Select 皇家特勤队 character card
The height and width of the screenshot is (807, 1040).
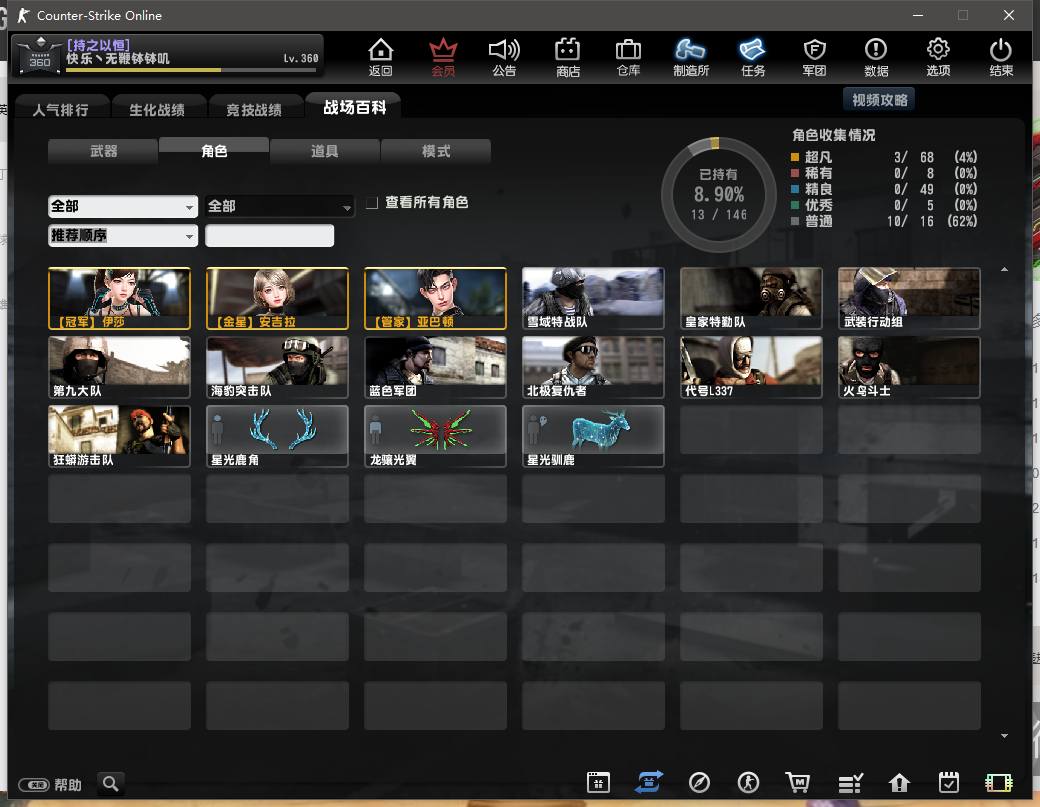(x=751, y=298)
